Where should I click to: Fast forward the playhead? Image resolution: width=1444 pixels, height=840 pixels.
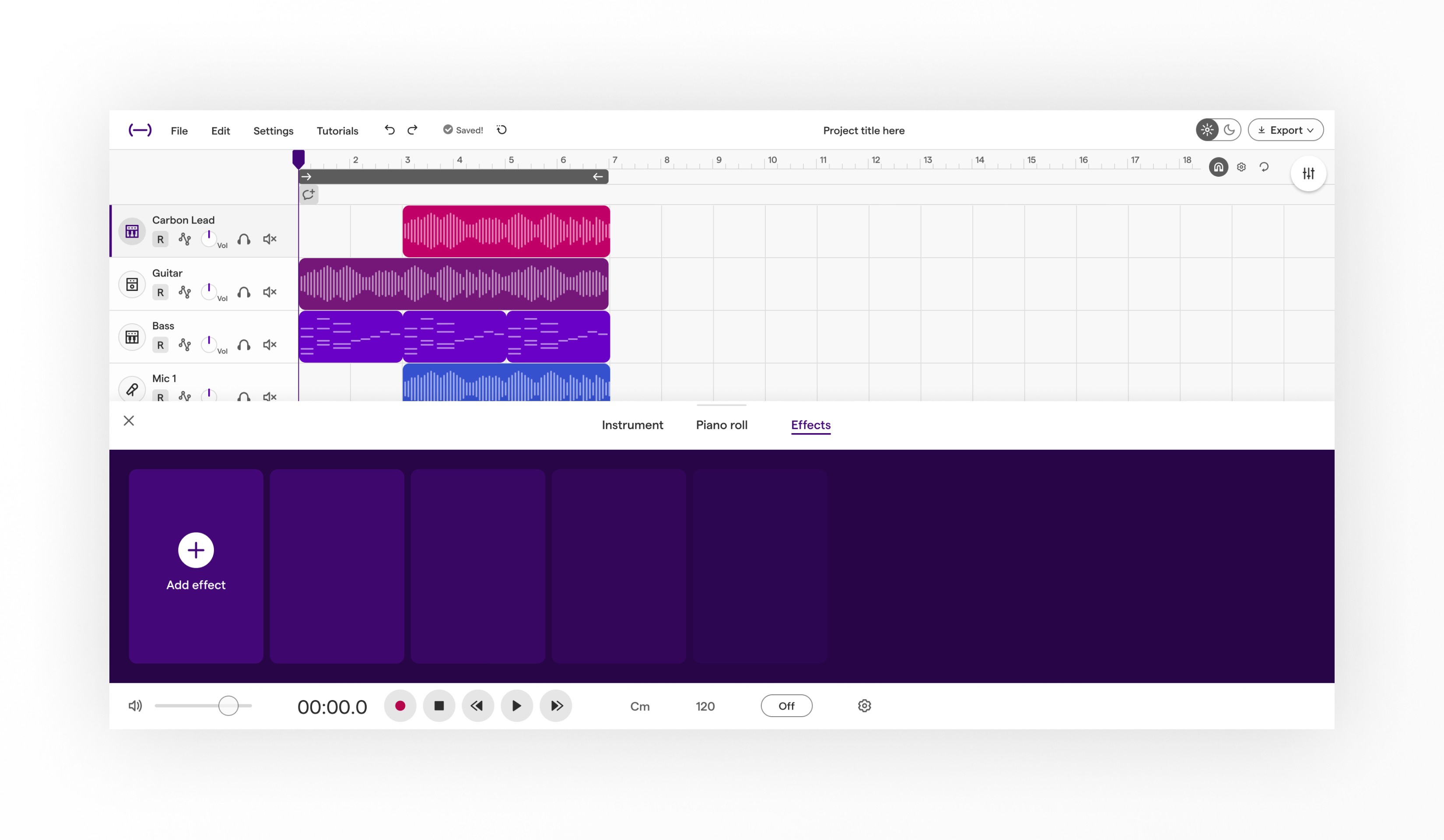pyautogui.click(x=556, y=705)
